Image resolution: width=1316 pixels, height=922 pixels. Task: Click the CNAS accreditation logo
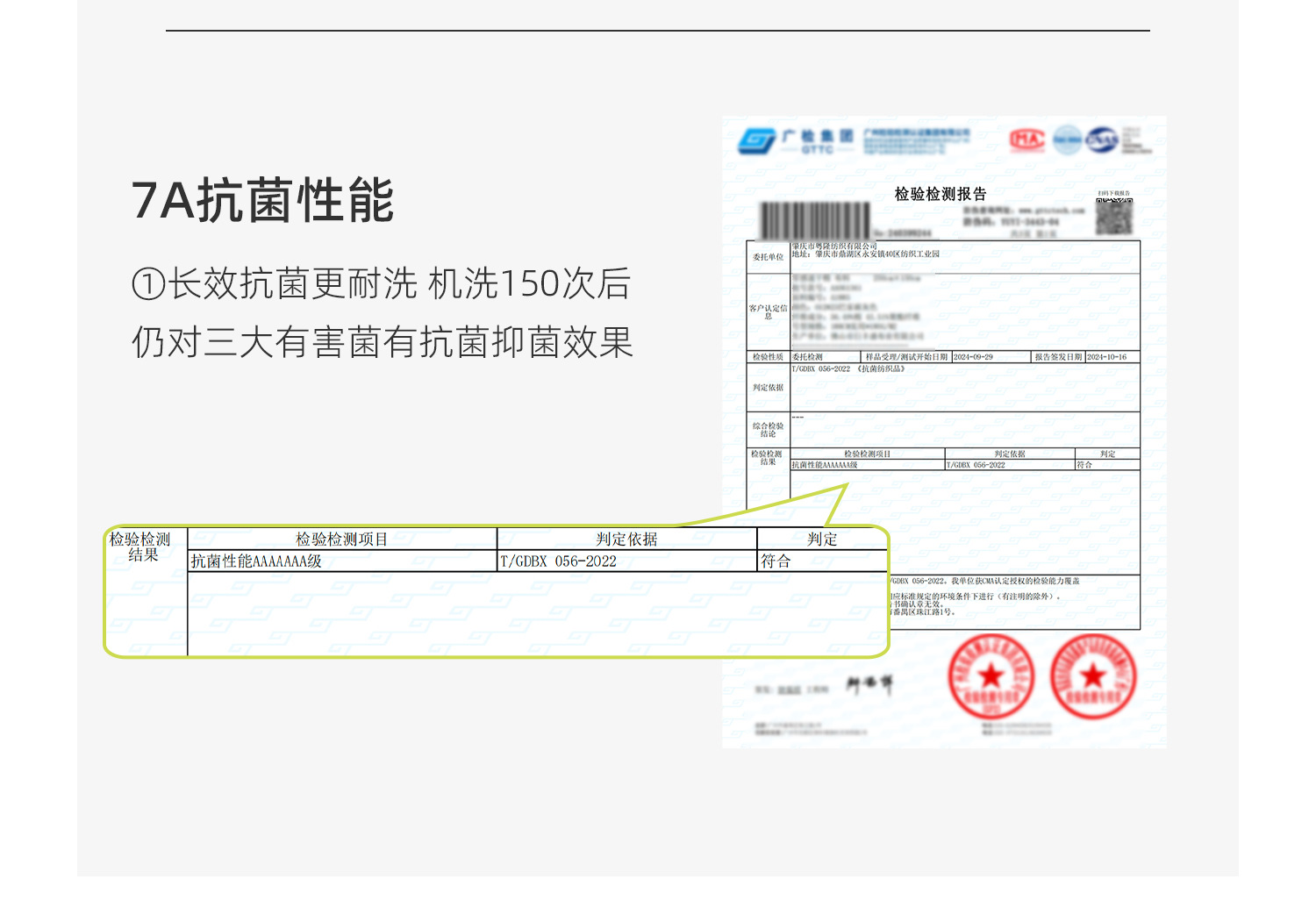coord(1102,139)
